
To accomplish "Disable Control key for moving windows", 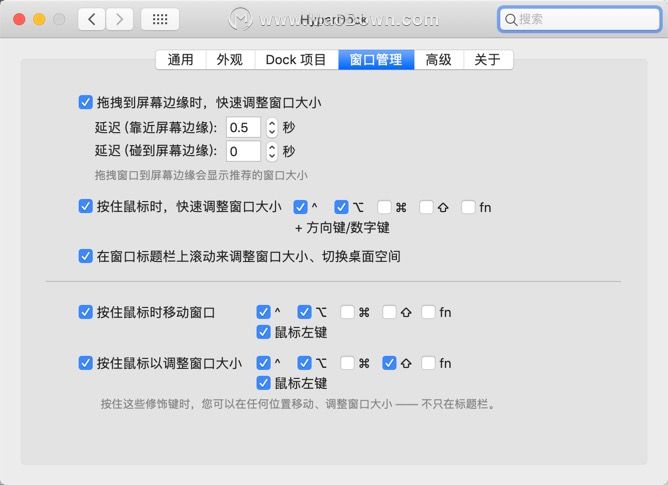I will point(264,312).
